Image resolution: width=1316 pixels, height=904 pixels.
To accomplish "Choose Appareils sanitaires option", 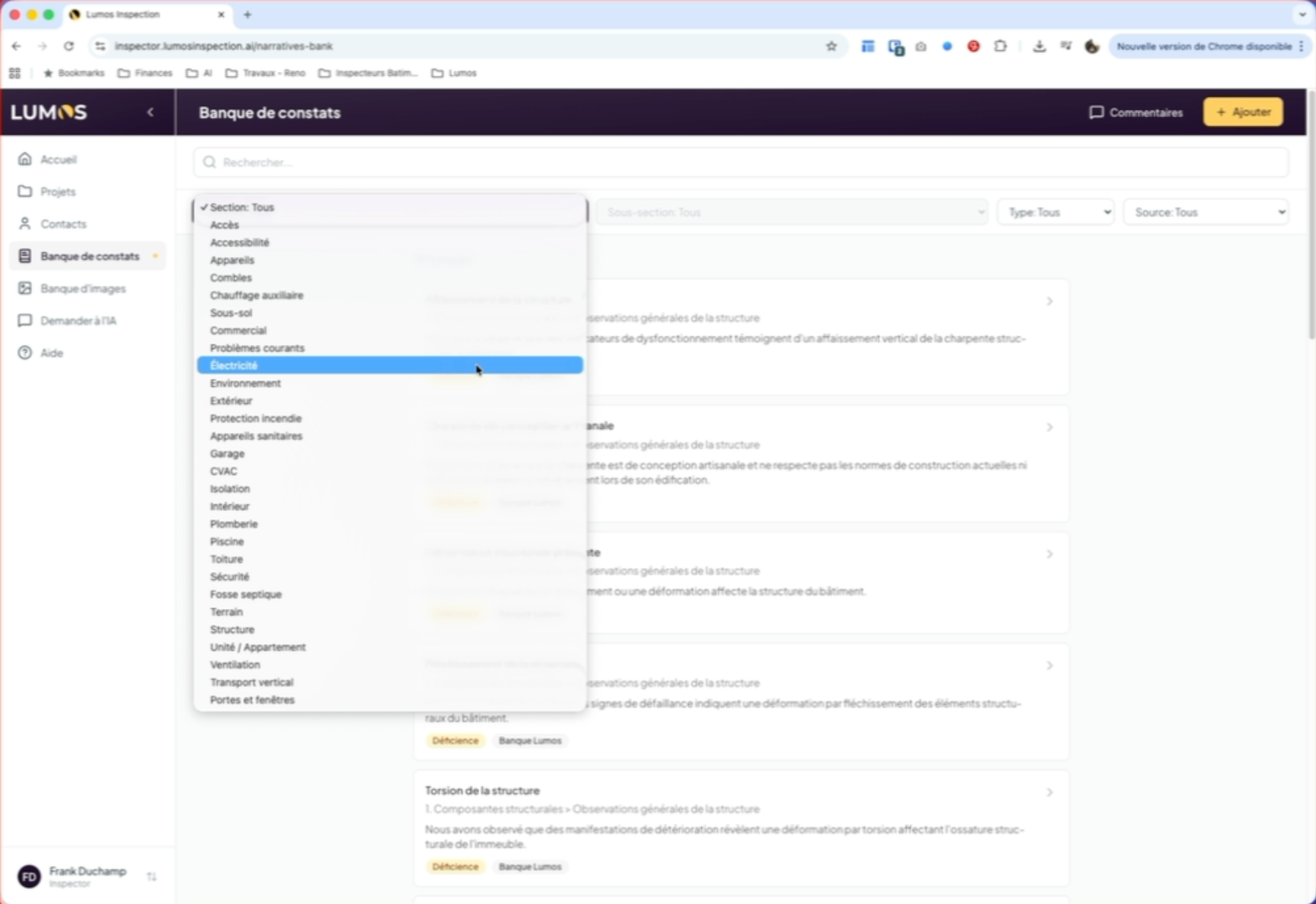I will click(x=390, y=436).
